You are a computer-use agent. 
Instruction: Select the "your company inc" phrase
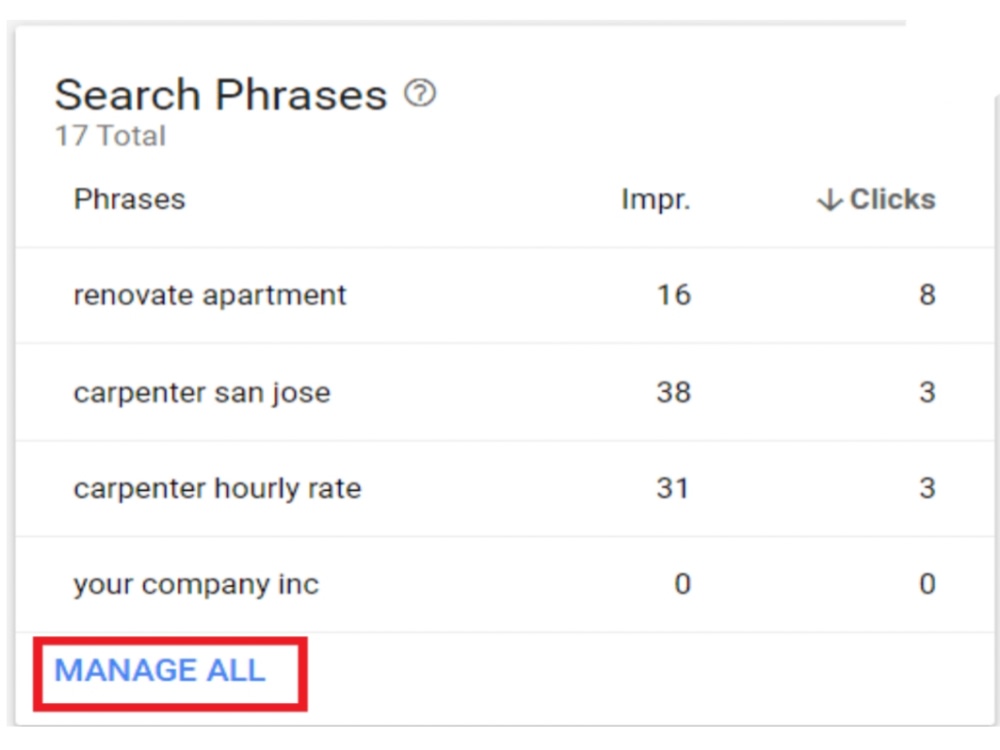point(196,584)
